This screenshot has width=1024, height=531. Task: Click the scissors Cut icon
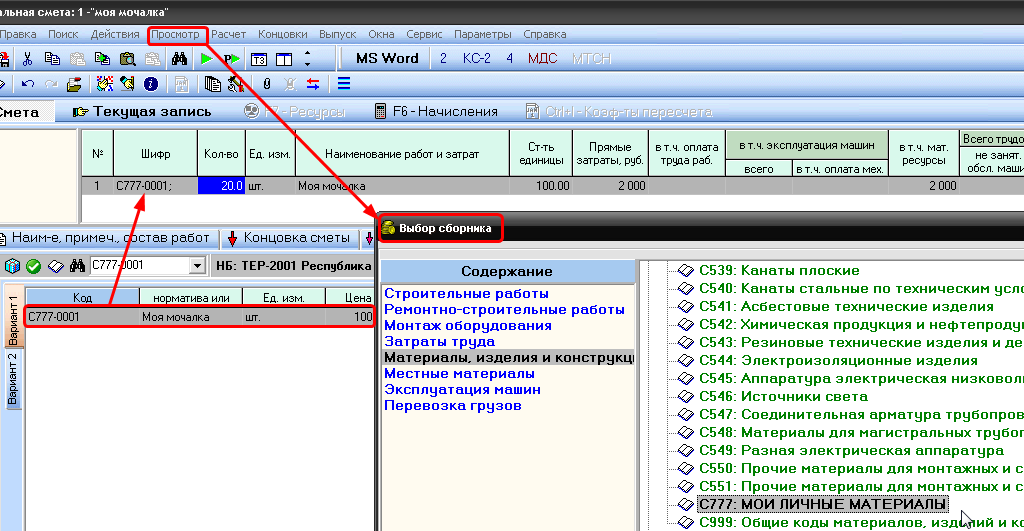28,59
